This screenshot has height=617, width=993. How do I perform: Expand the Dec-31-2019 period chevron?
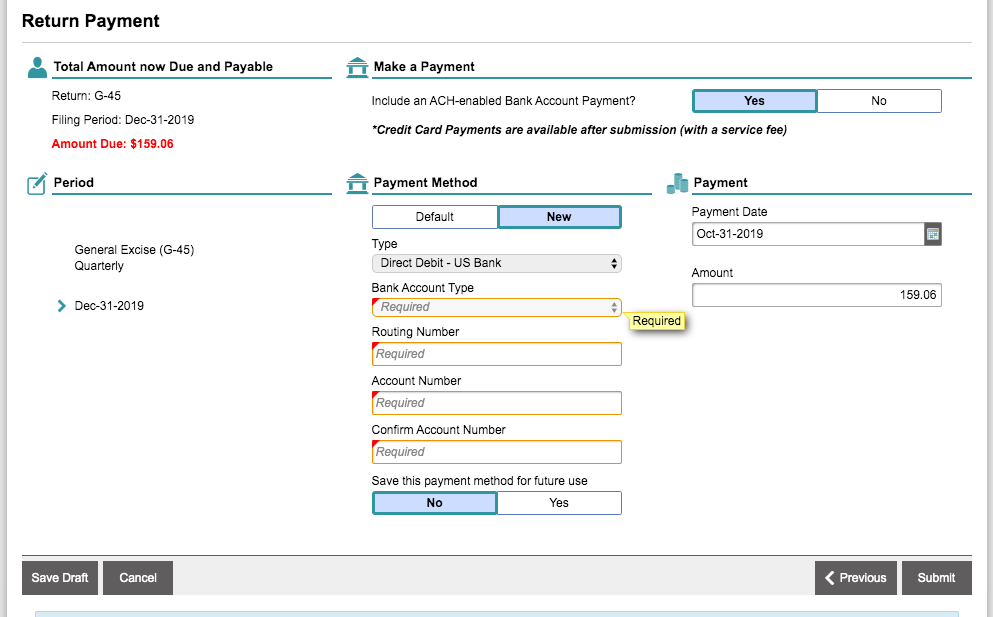62,306
